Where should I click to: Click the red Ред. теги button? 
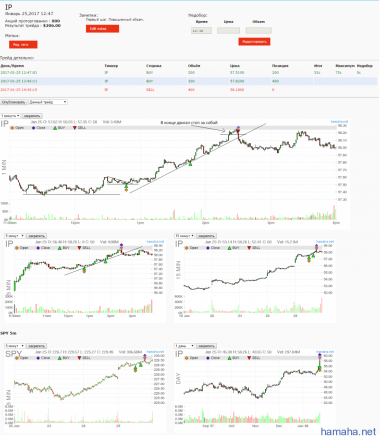[23, 44]
